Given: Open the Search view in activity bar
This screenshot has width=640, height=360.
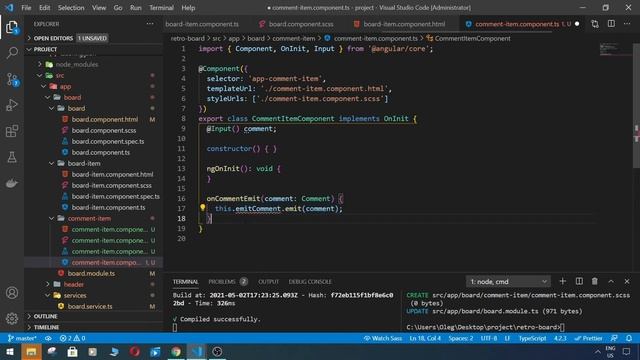Looking at the screenshot, I should point(12,53).
